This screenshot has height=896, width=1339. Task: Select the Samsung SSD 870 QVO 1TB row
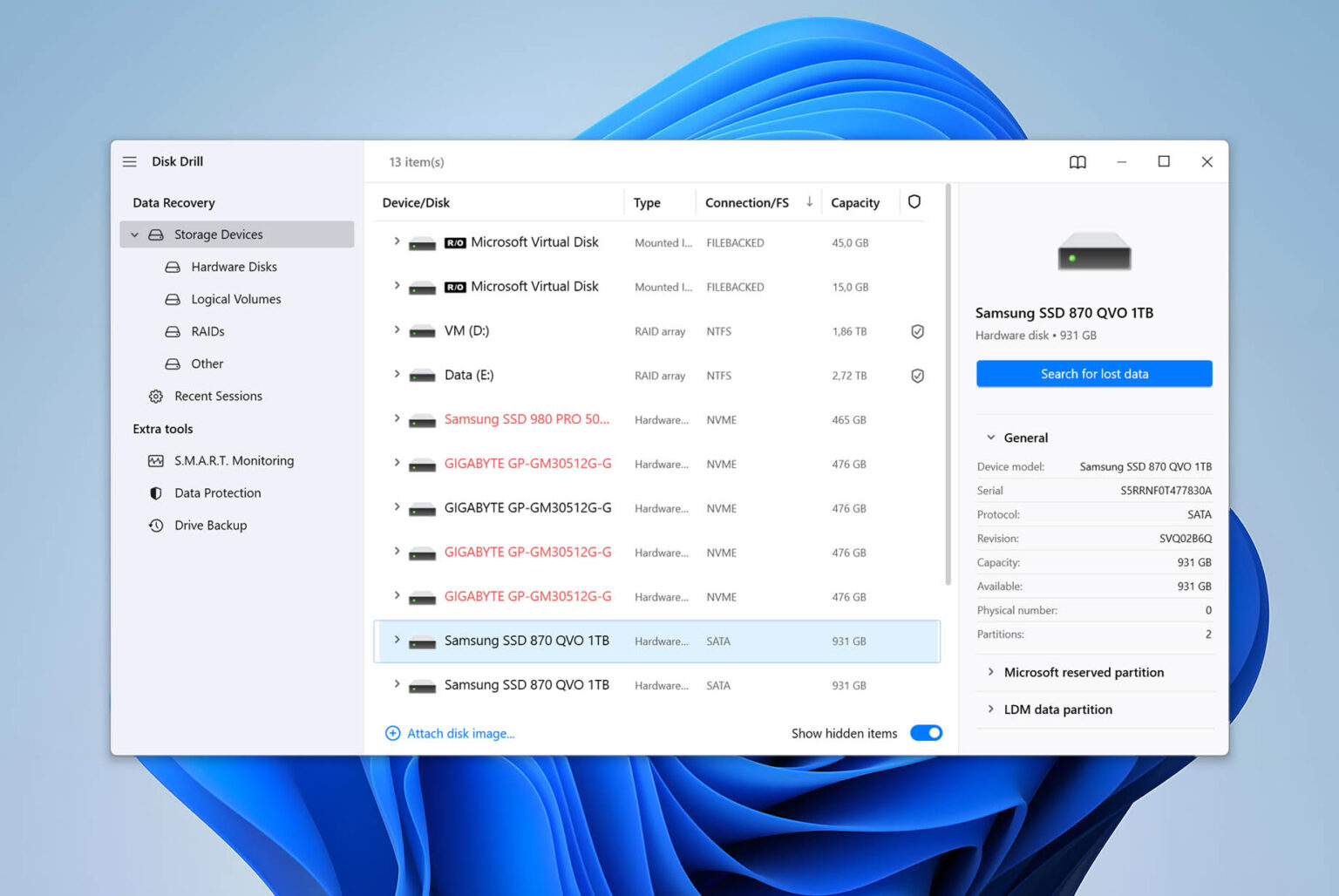click(x=527, y=641)
